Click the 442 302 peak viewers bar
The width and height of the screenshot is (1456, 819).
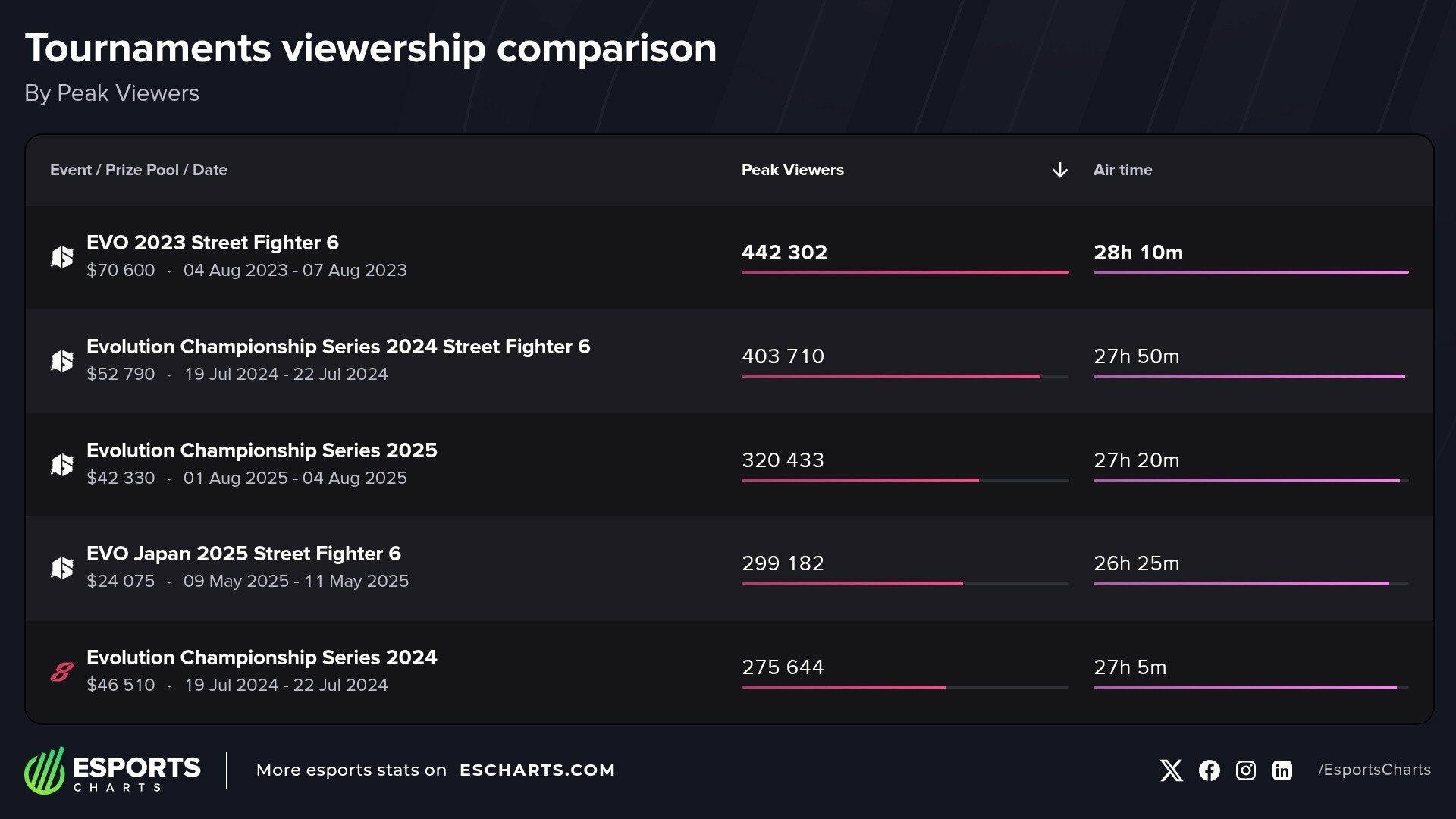905,272
